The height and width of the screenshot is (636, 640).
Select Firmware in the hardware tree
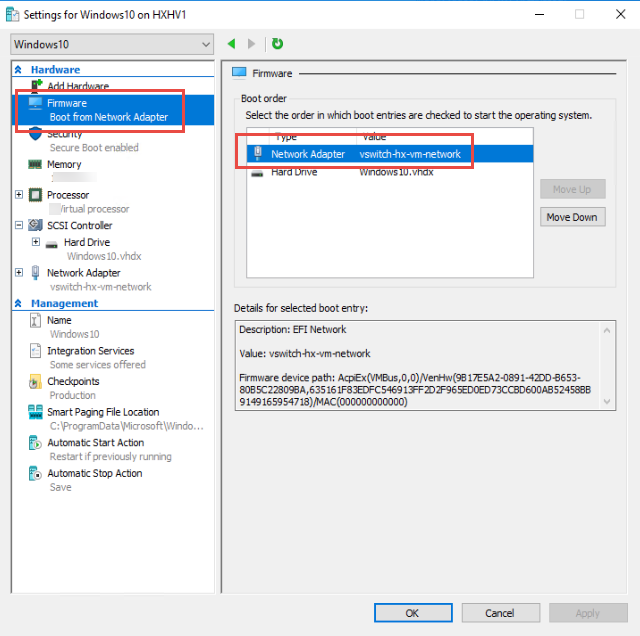tap(113, 110)
